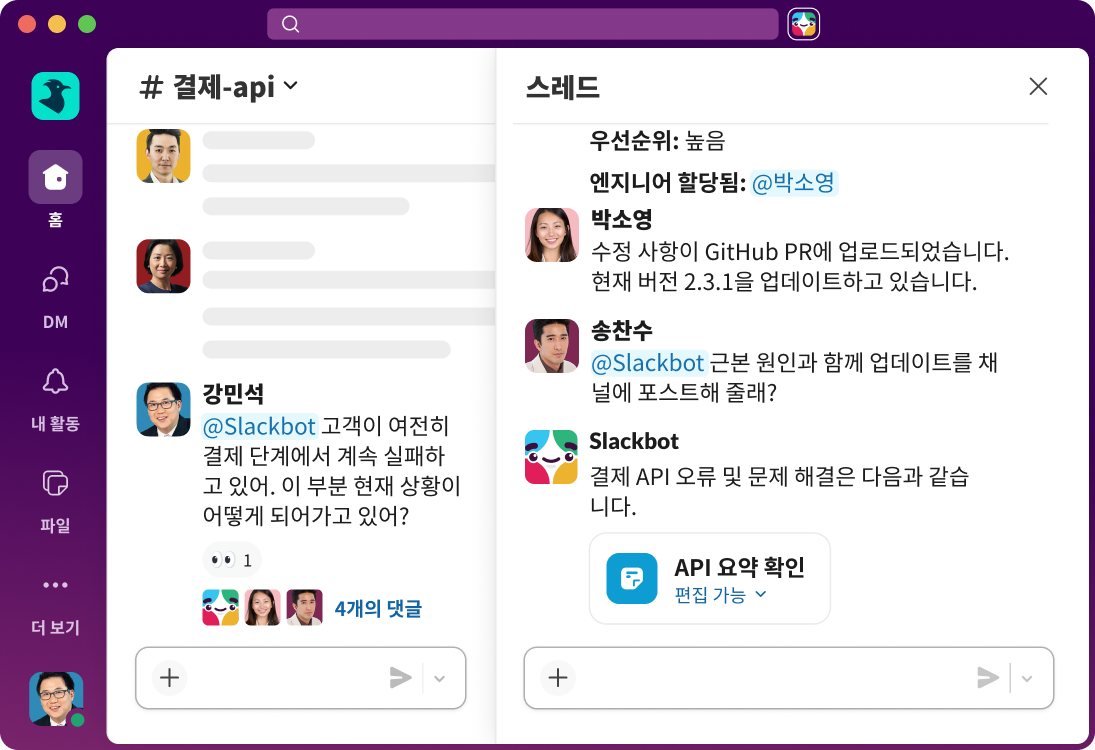Click the @박소영 mention in the thread
Viewport: 1095px width, 750px height.
pos(794,183)
